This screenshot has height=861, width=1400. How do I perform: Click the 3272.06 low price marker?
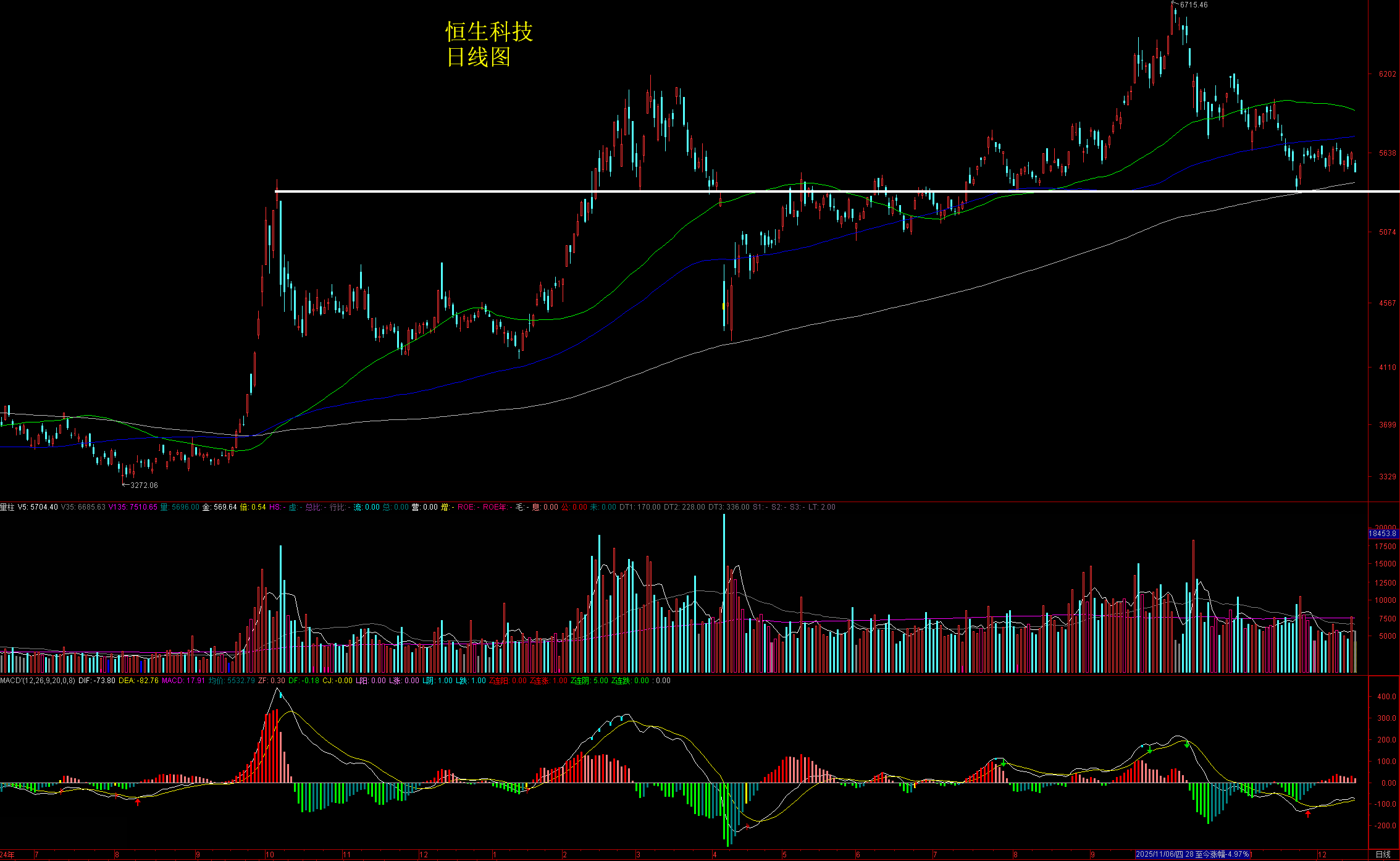click(x=143, y=485)
